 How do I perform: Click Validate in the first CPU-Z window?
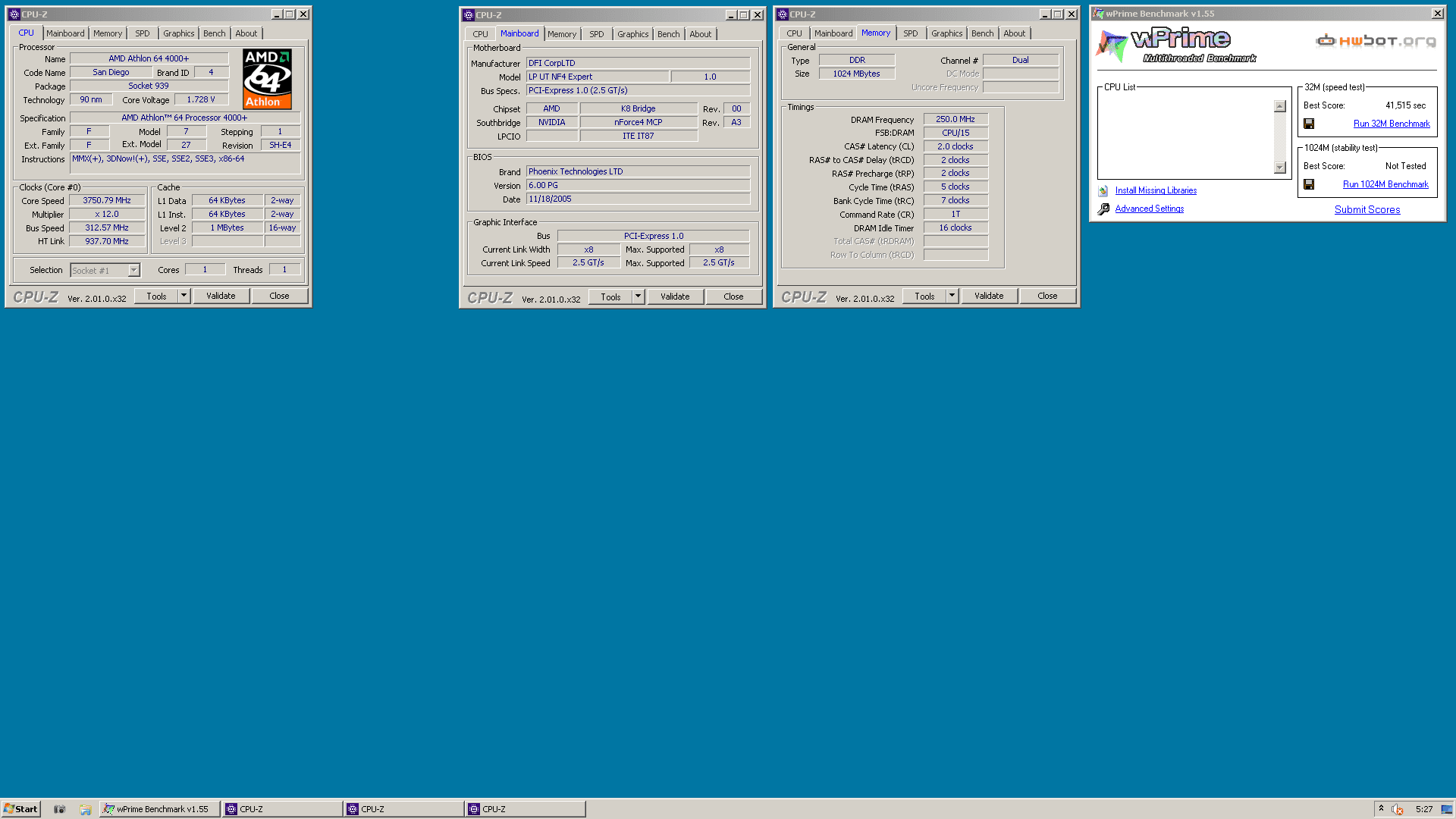(221, 296)
